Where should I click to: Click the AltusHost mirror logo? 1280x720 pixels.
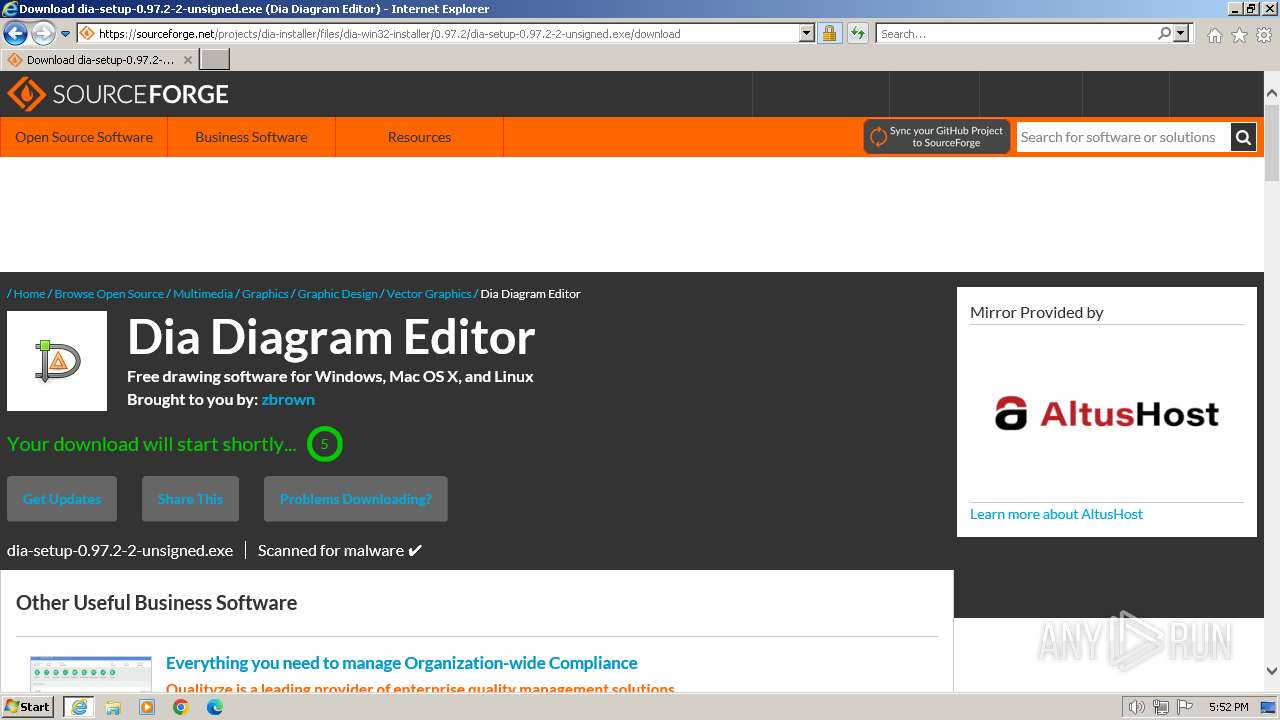tap(1107, 413)
